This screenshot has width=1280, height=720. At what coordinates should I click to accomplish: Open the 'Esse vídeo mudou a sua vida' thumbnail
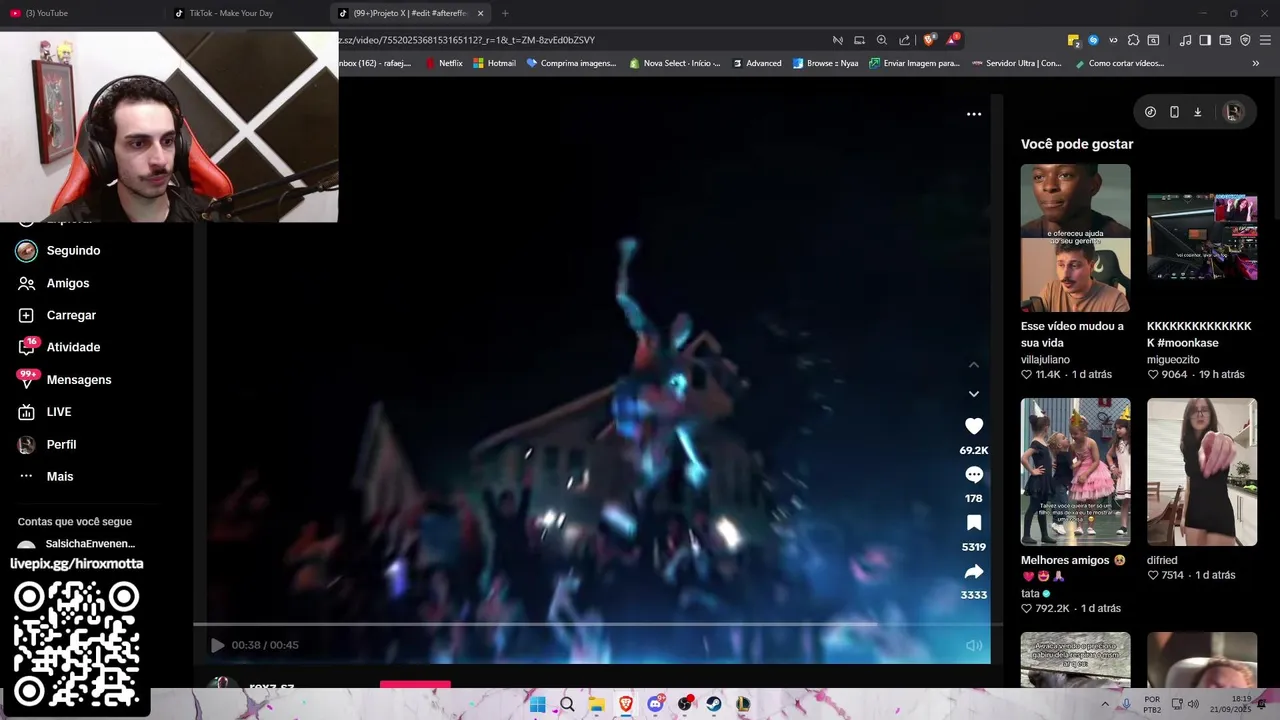(1075, 238)
